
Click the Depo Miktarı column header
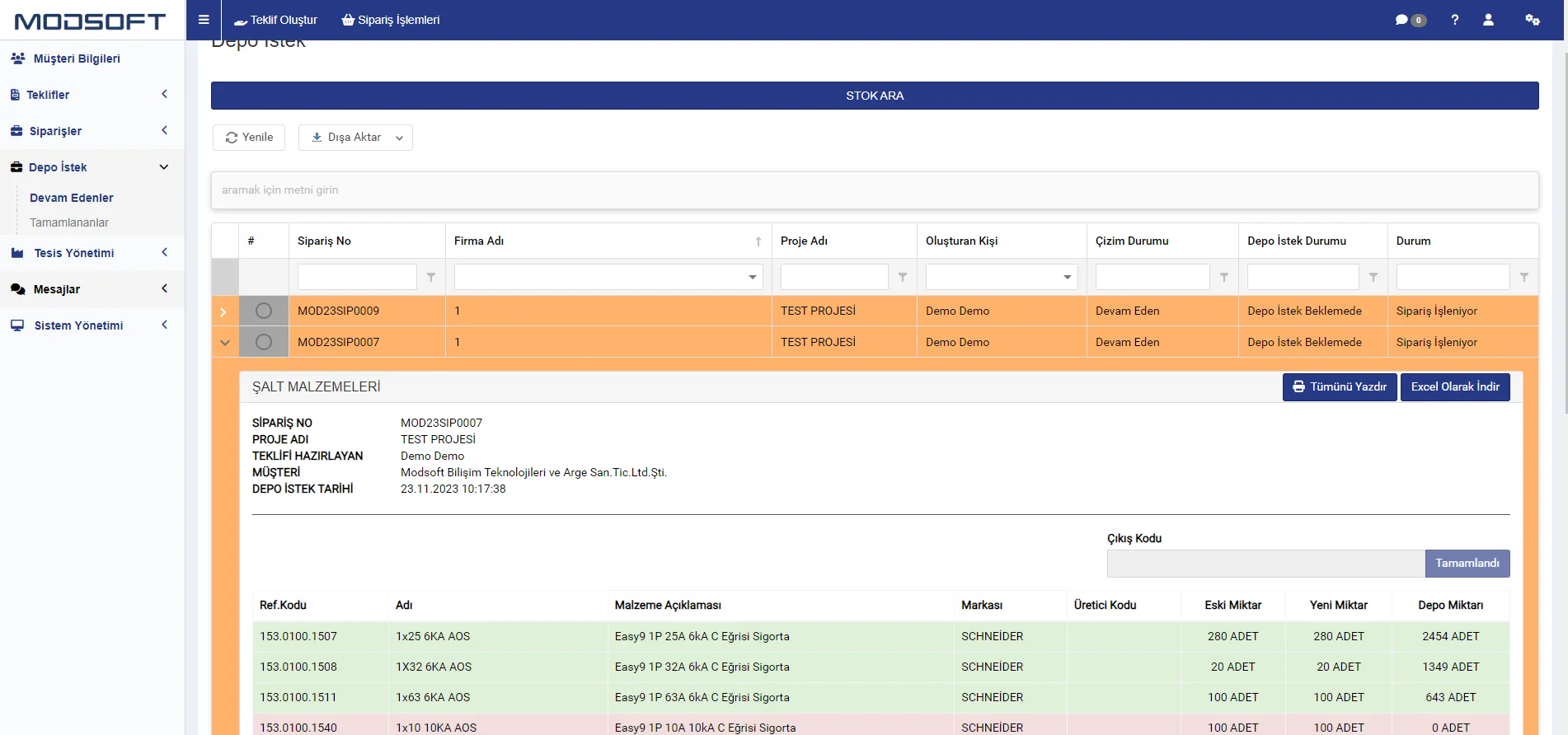coord(1450,605)
